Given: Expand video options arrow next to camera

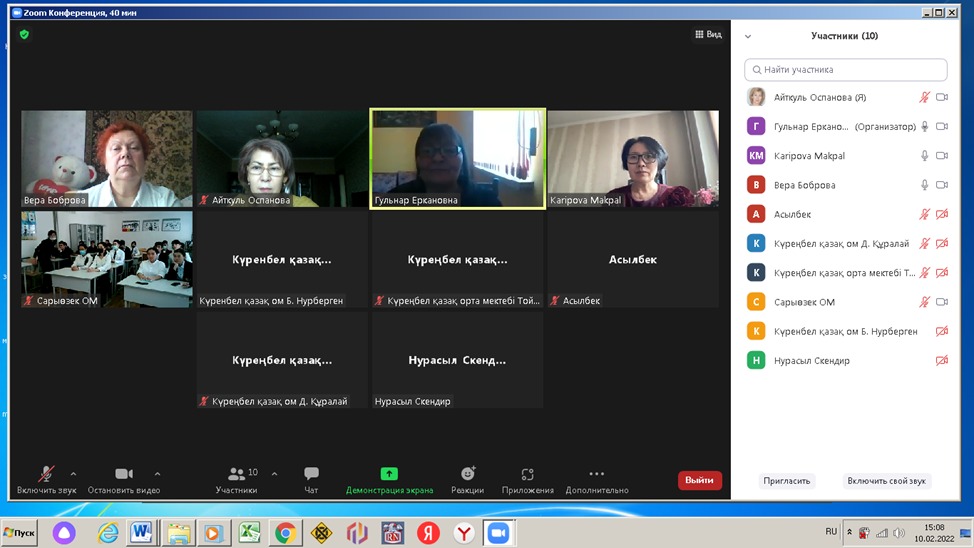Looking at the screenshot, I should point(157,474).
